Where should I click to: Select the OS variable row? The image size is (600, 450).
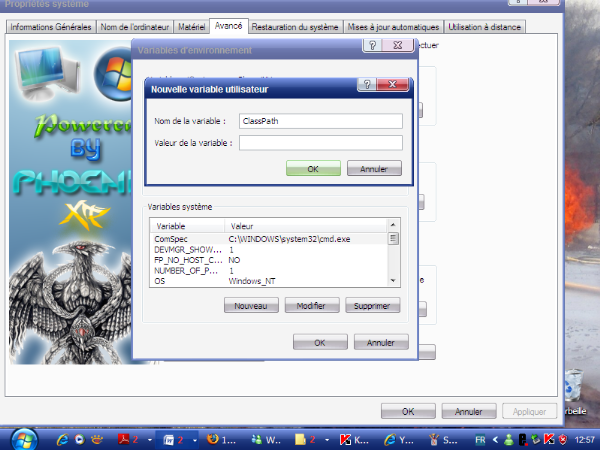269,281
